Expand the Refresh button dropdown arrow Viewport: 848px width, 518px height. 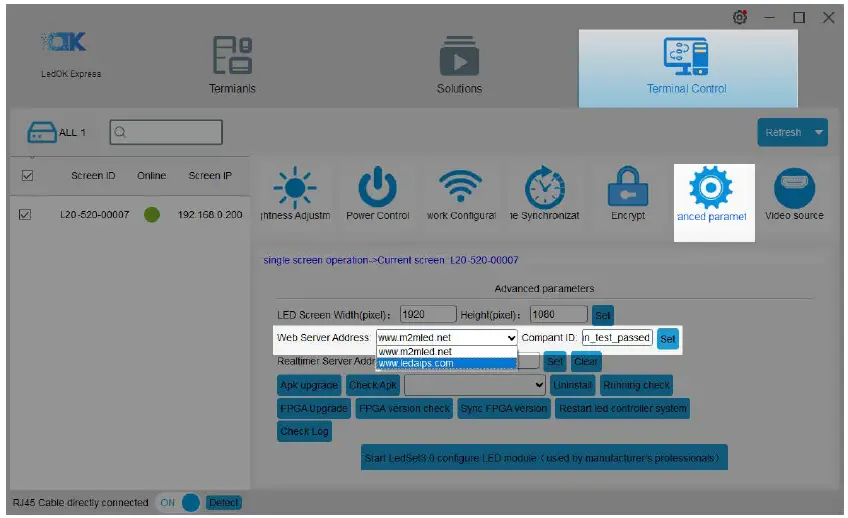click(x=819, y=132)
